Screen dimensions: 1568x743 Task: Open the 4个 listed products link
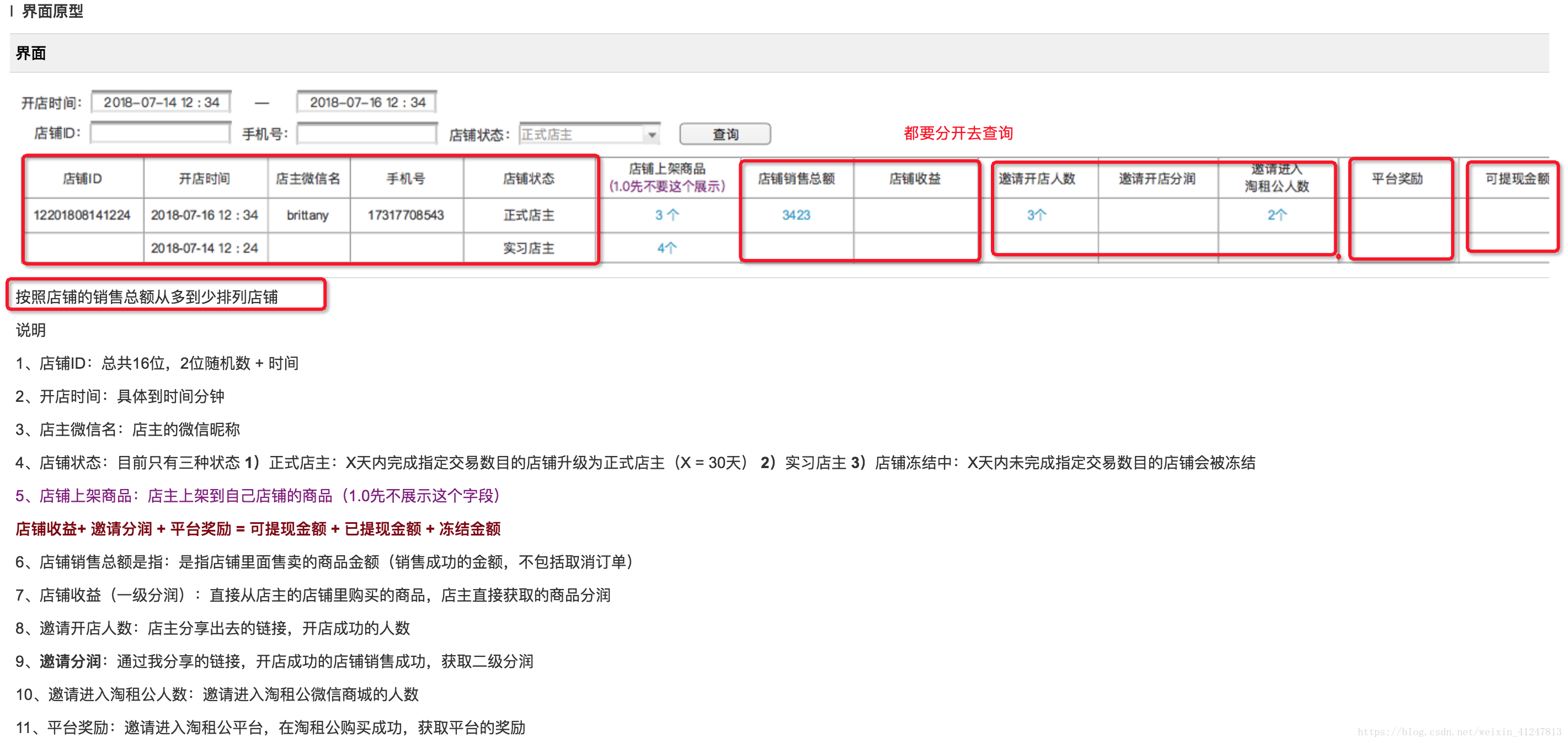pos(667,248)
